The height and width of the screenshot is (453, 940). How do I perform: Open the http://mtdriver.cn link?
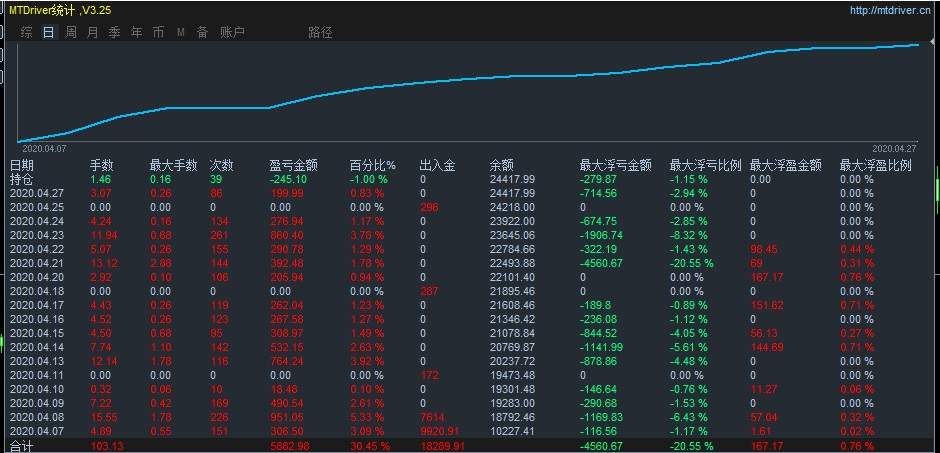pyautogui.click(x=890, y=10)
